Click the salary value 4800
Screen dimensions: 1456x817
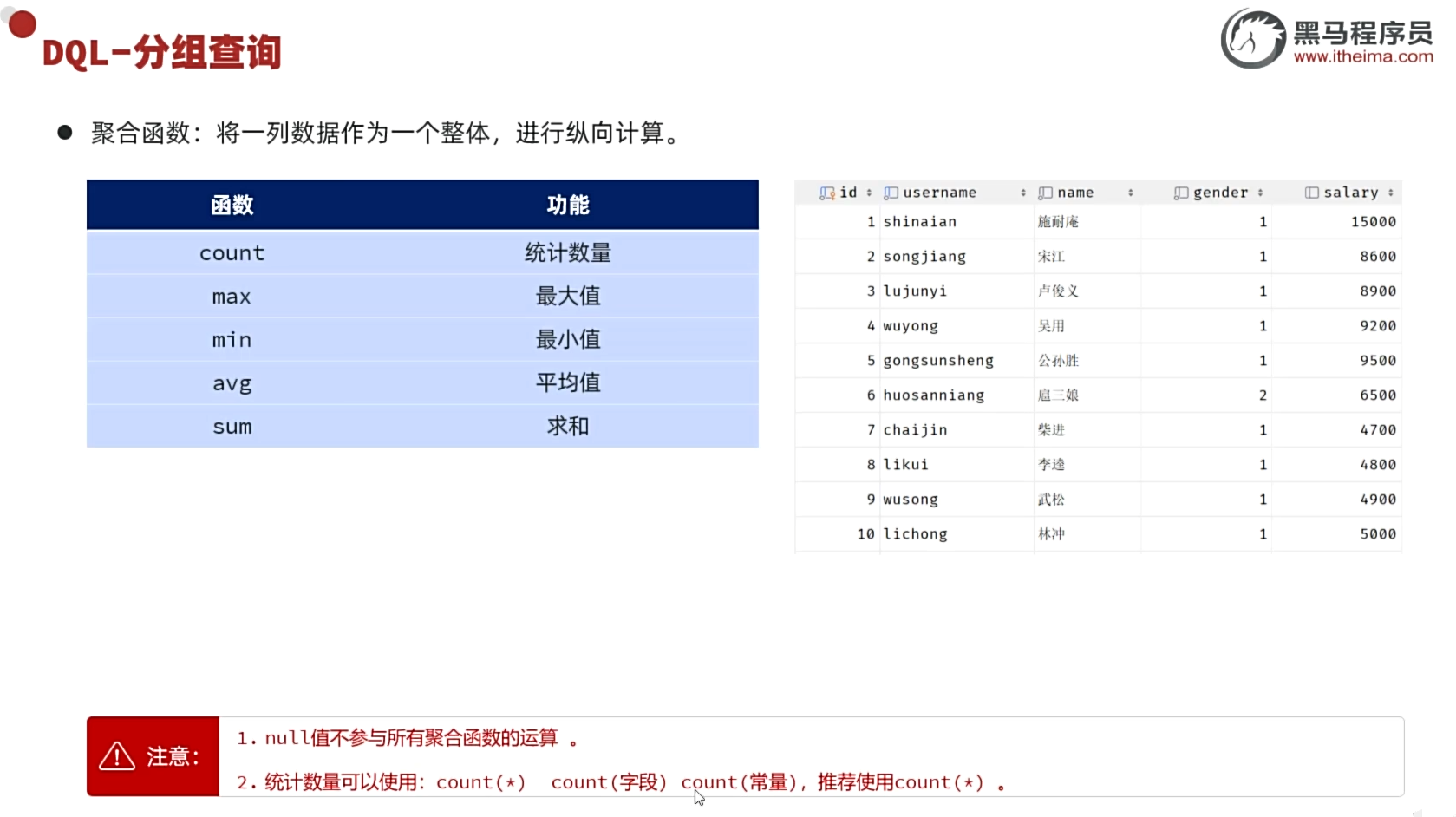point(1378,465)
